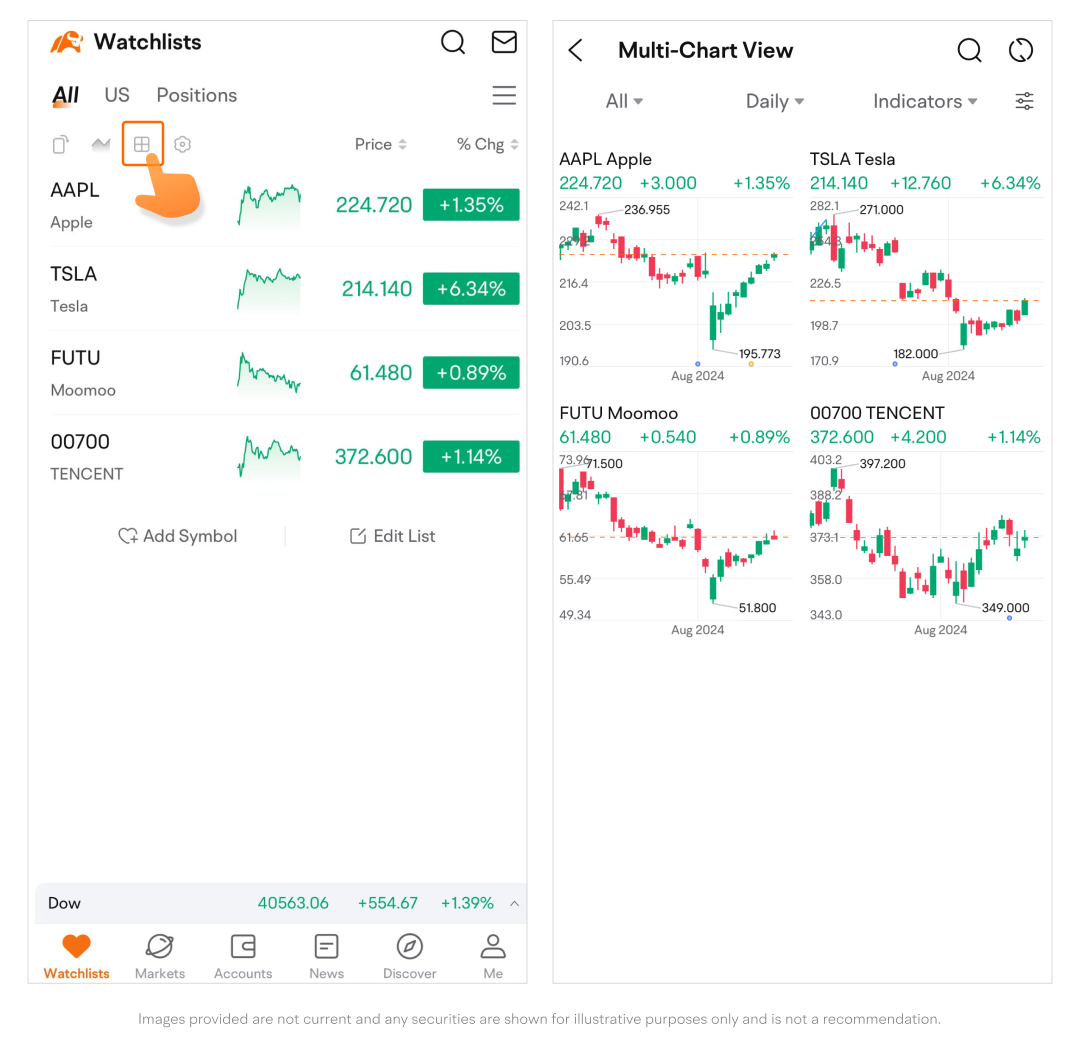Open the multi-chart grid view icon
The image size is (1080, 1049).
pyautogui.click(x=142, y=144)
